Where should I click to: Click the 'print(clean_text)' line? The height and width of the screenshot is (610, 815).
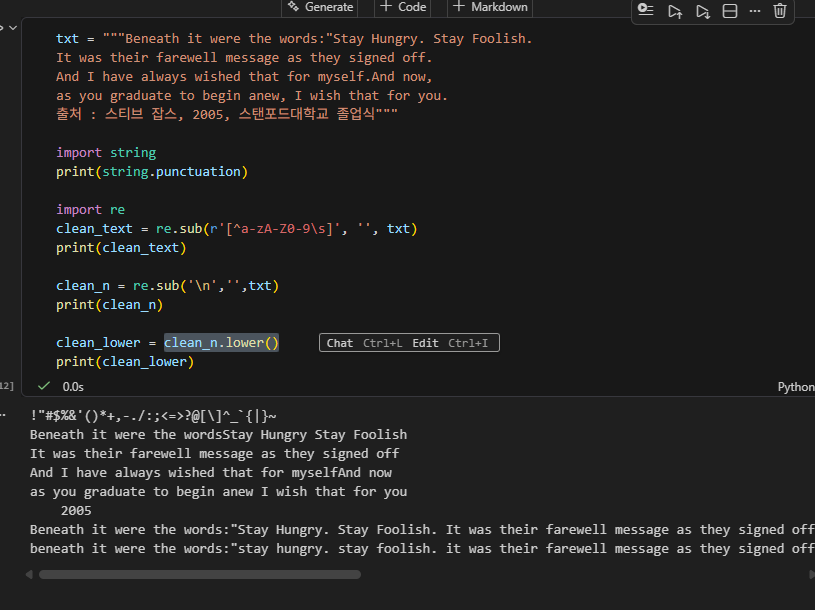(x=121, y=248)
